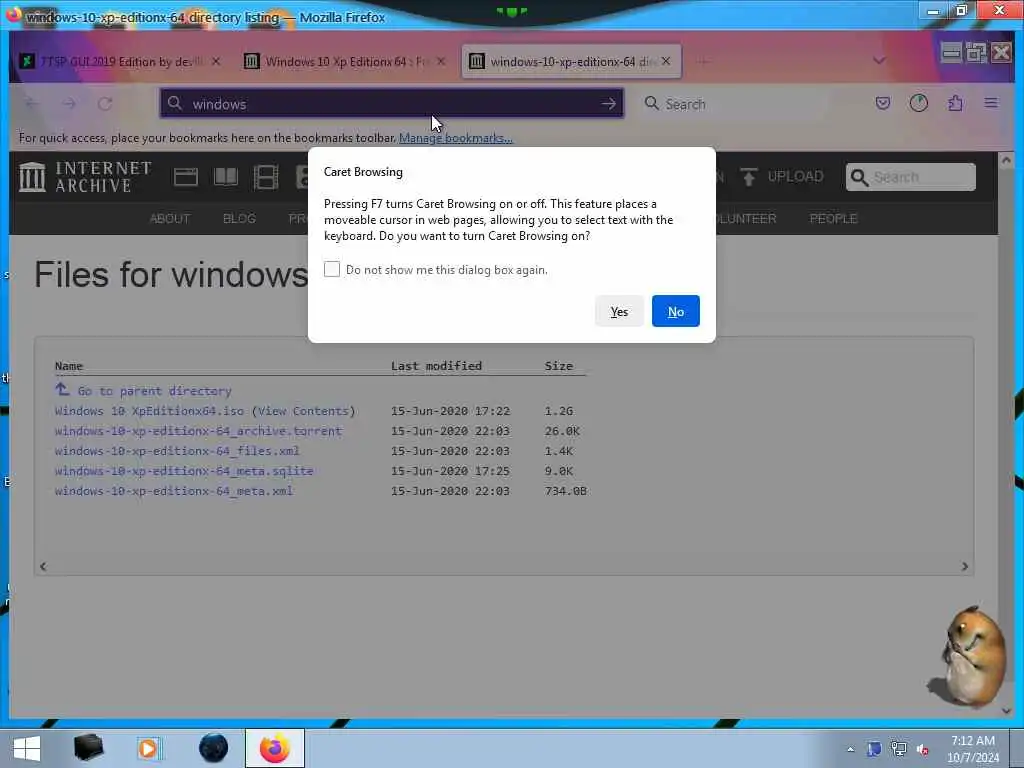
Task: Open the dark globe taskbar icon
Action: click(213, 748)
